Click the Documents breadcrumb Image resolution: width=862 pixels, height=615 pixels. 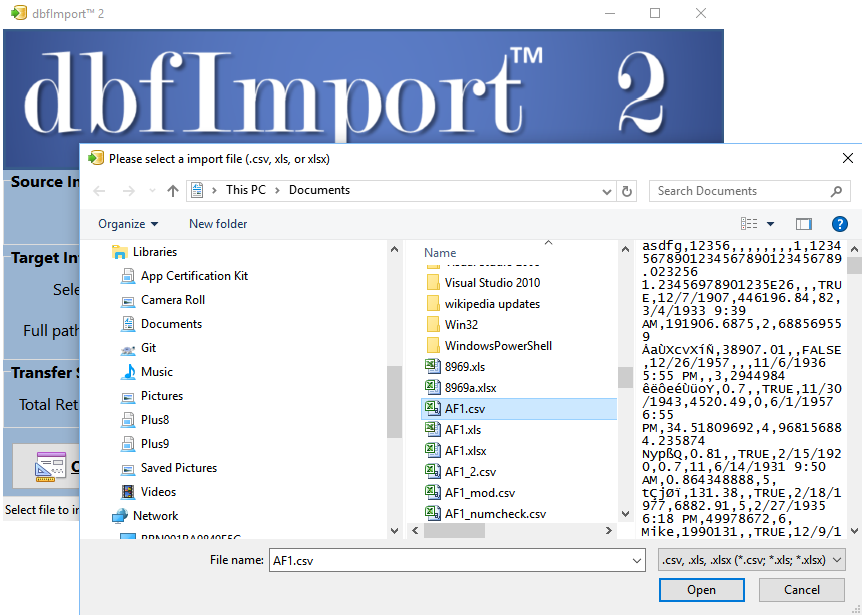(x=319, y=190)
